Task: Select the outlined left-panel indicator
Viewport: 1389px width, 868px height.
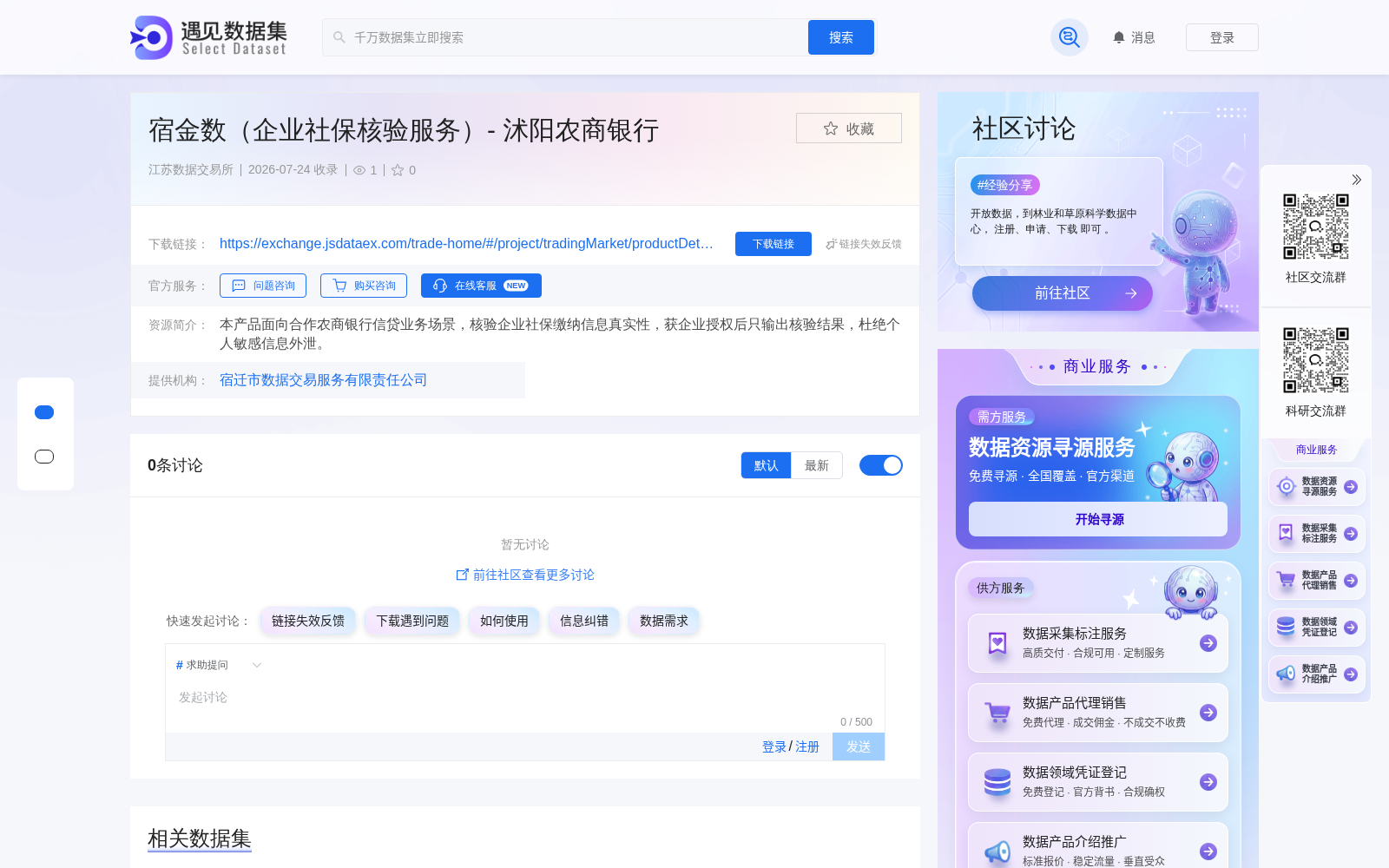Action: pos(44,457)
